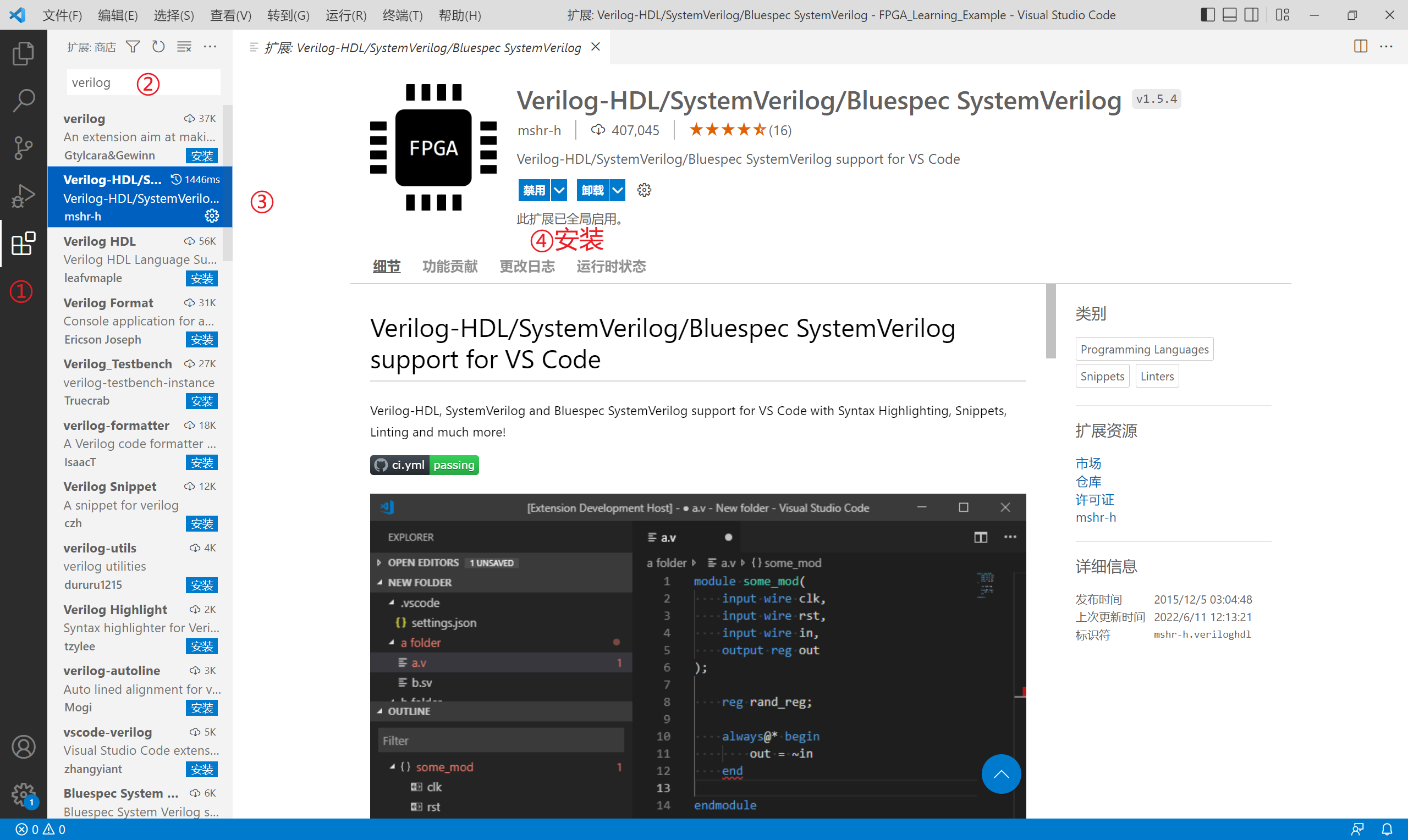Open notifications bell in status bar

(x=1387, y=829)
